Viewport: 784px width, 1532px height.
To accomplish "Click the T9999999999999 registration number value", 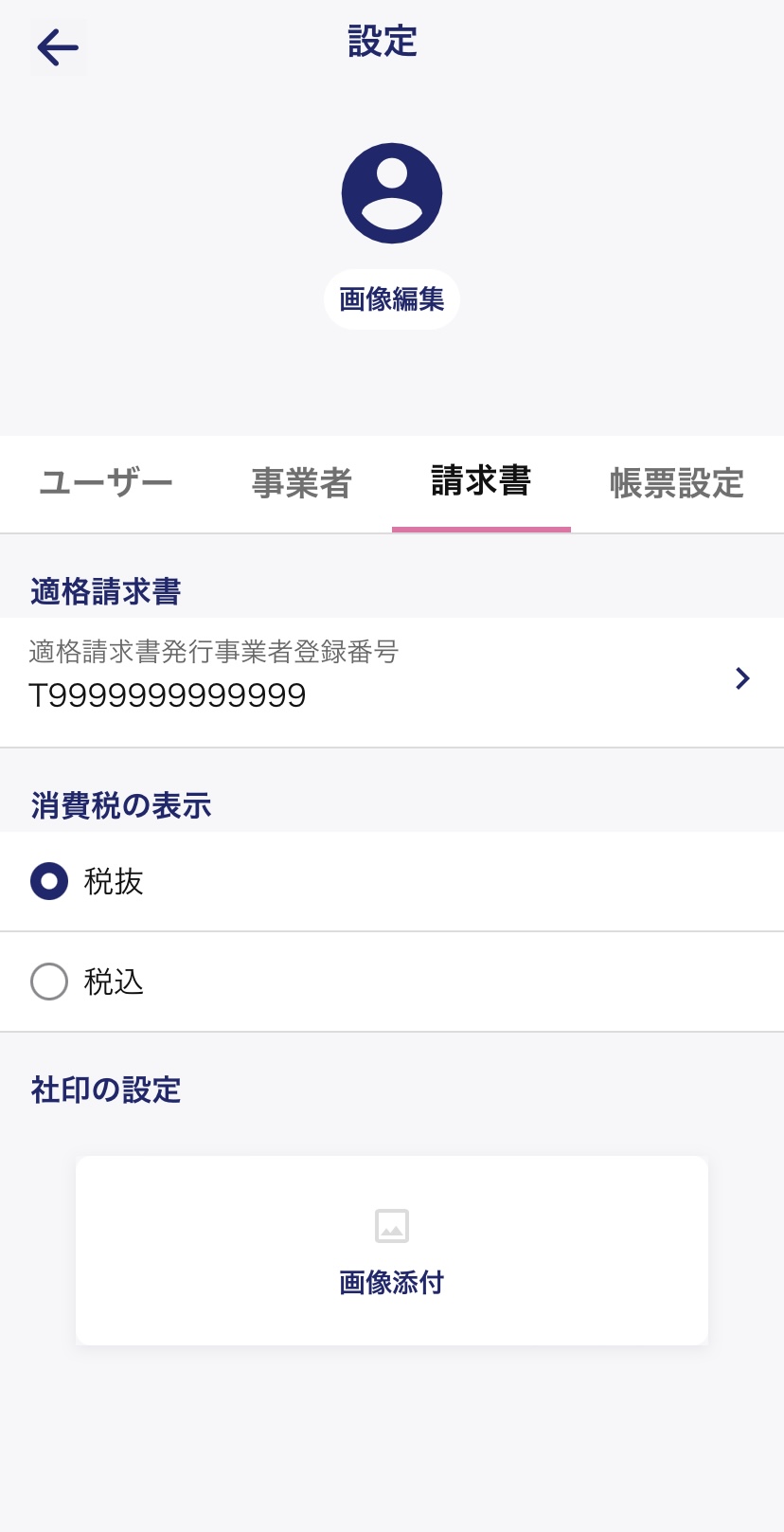I will [x=168, y=696].
